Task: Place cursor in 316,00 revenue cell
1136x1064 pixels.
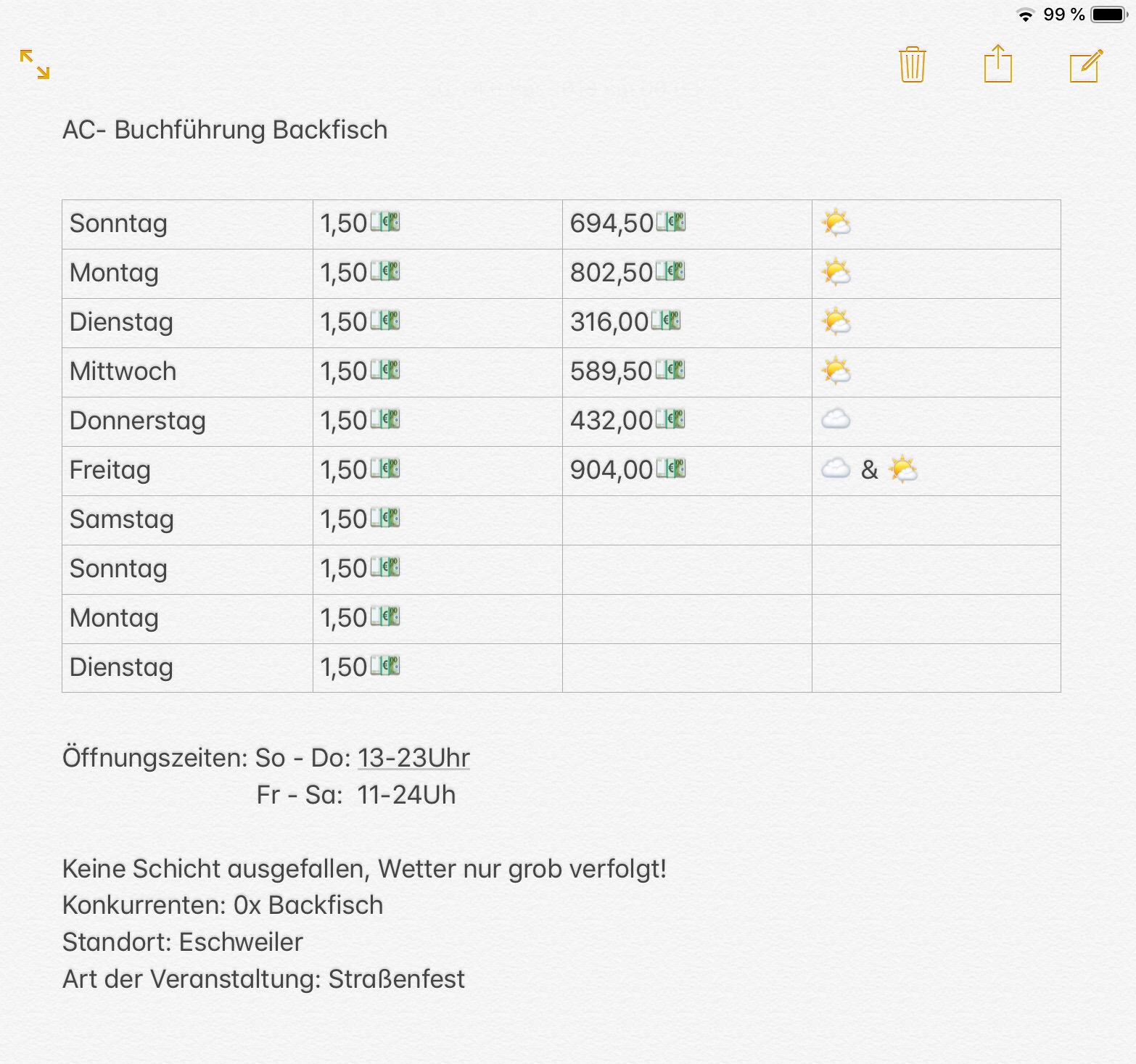Action: tap(609, 323)
